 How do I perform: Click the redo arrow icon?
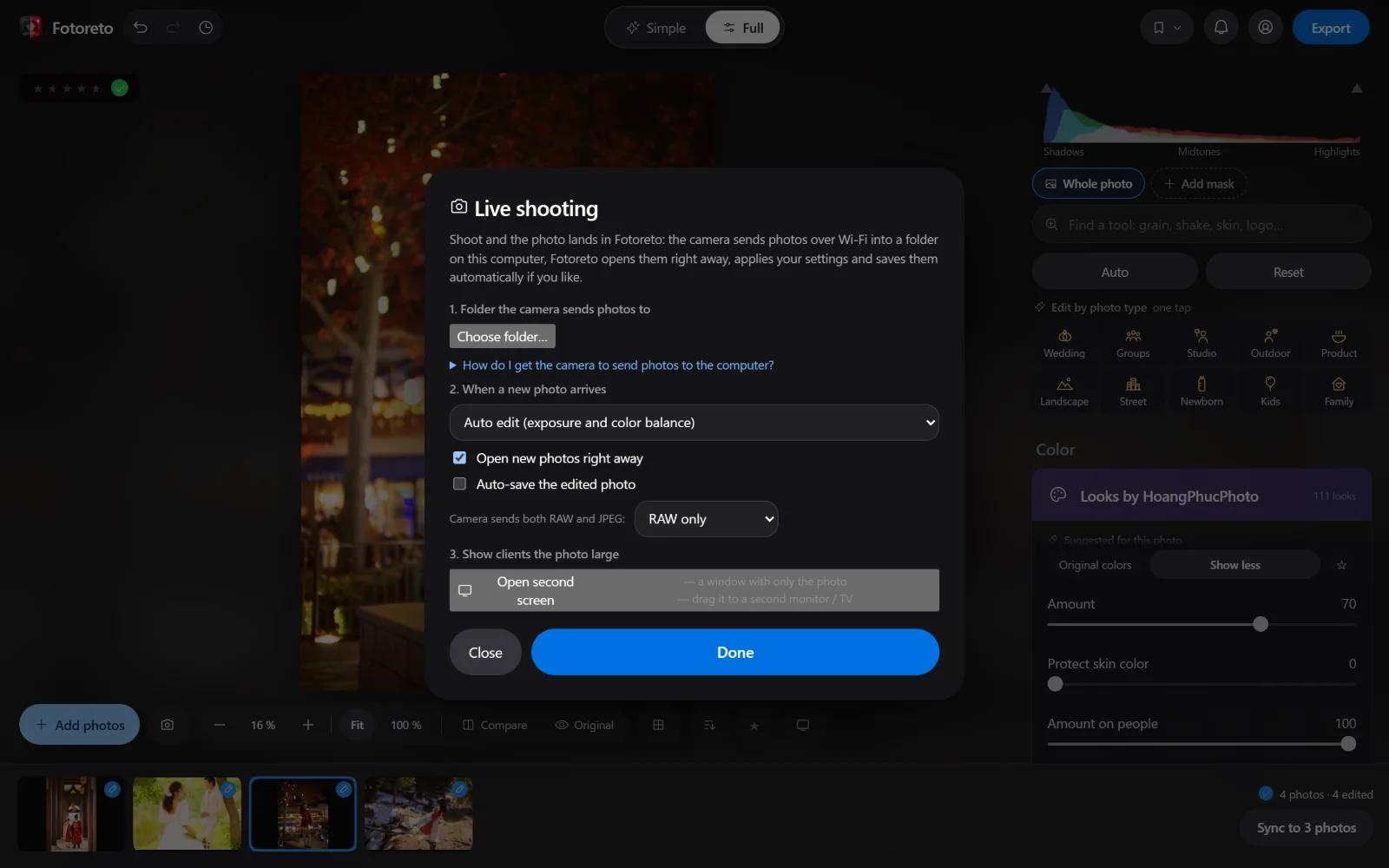[173, 28]
